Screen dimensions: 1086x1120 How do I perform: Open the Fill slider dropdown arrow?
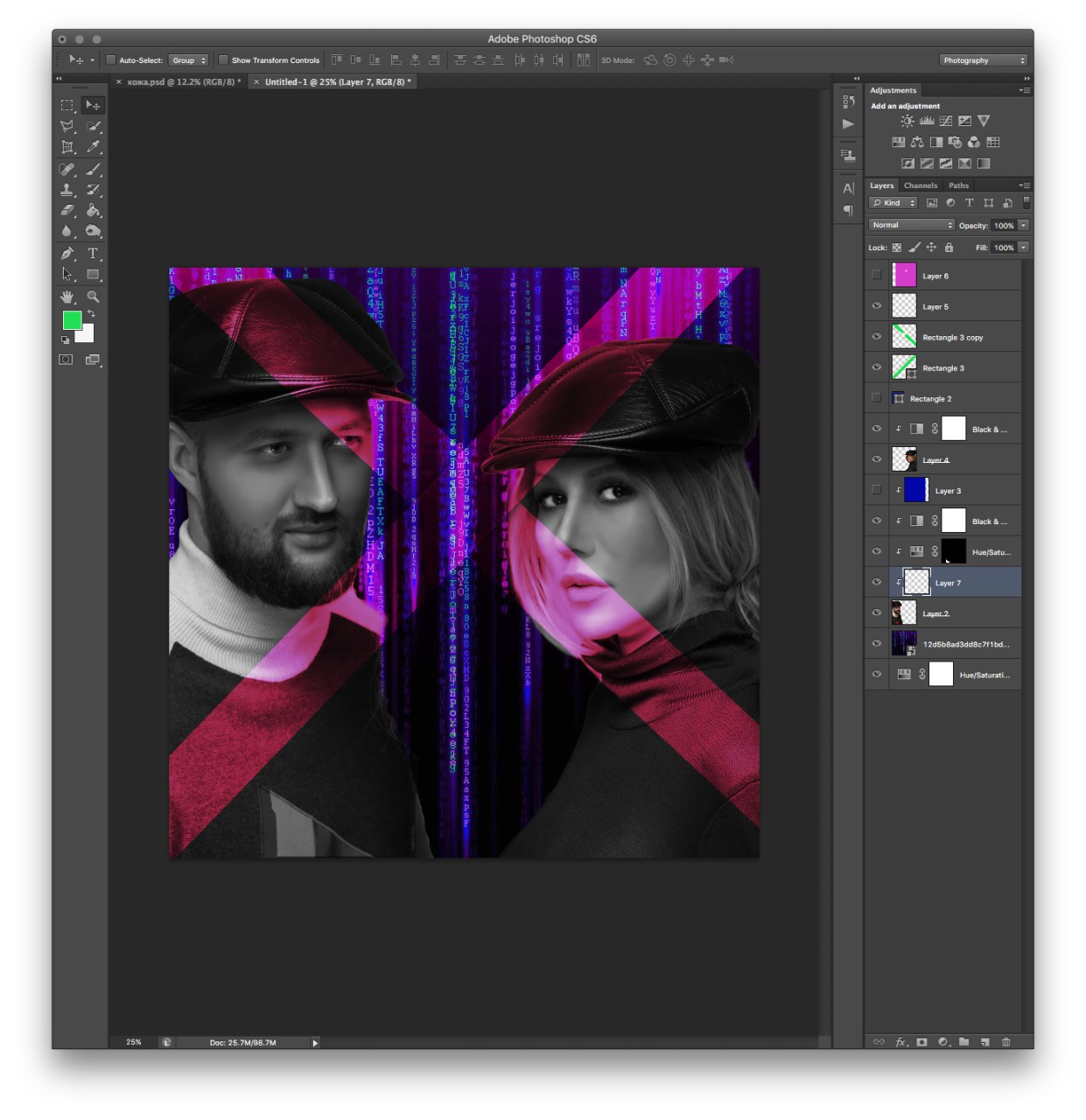click(x=1023, y=248)
